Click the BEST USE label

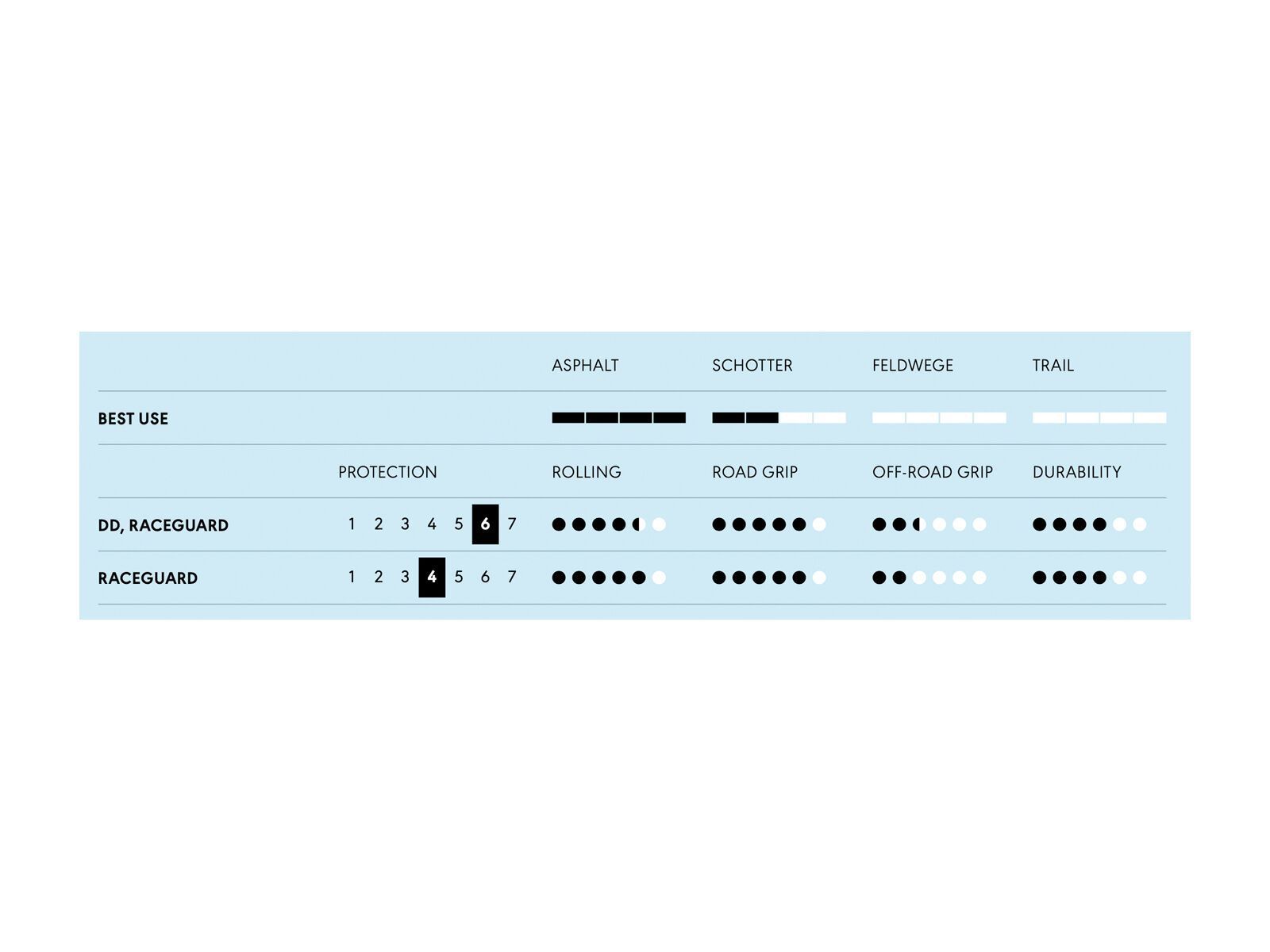pyautogui.click(x=133, y=419)
